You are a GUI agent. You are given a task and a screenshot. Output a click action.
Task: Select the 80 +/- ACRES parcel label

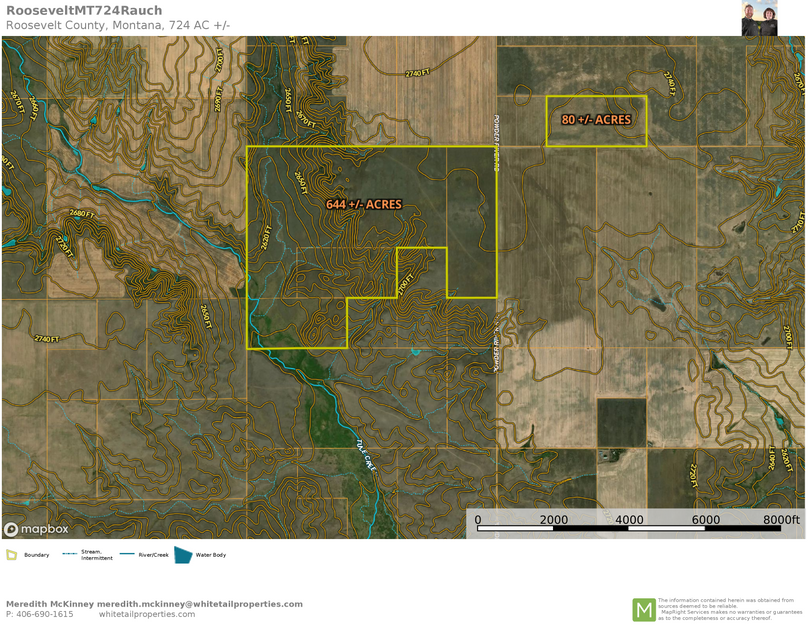596,120
